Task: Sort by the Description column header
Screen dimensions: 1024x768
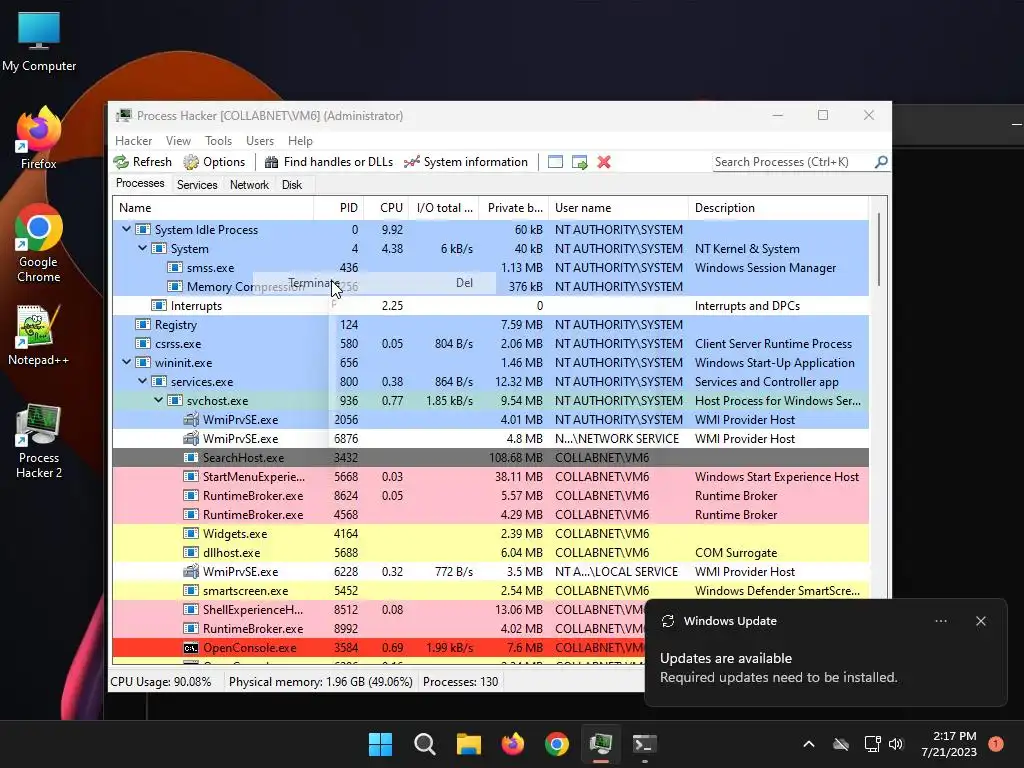Action: coord(778,208)
